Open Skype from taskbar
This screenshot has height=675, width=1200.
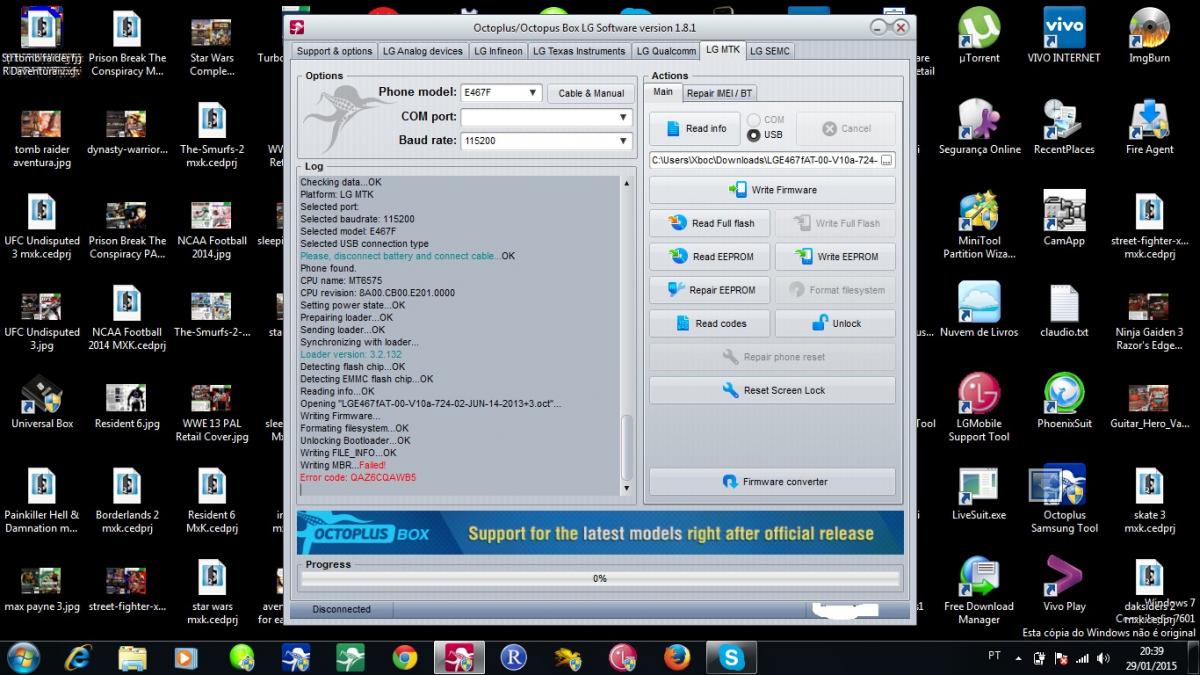click(x=731, y=657)
